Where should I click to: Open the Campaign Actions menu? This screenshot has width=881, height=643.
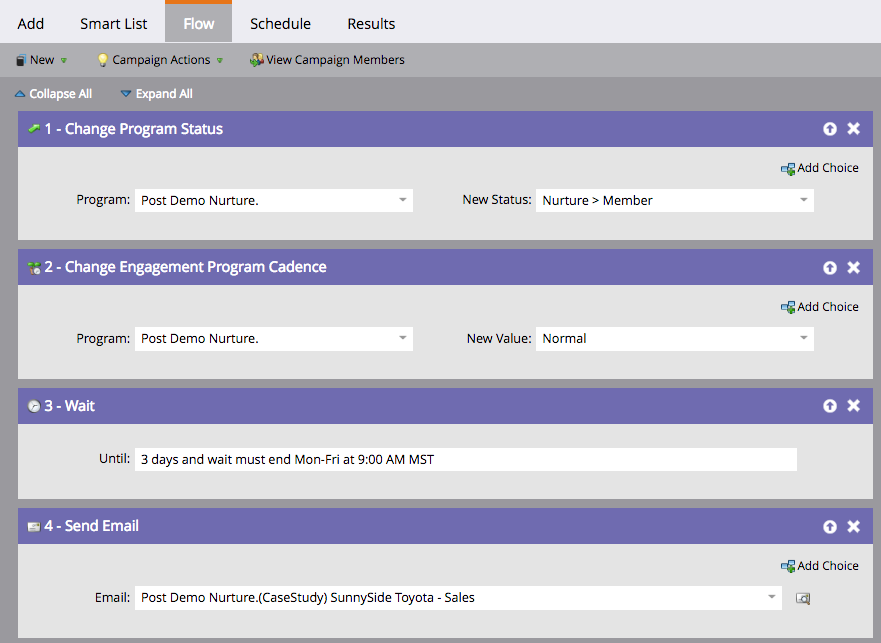click(x=160, y=60)
